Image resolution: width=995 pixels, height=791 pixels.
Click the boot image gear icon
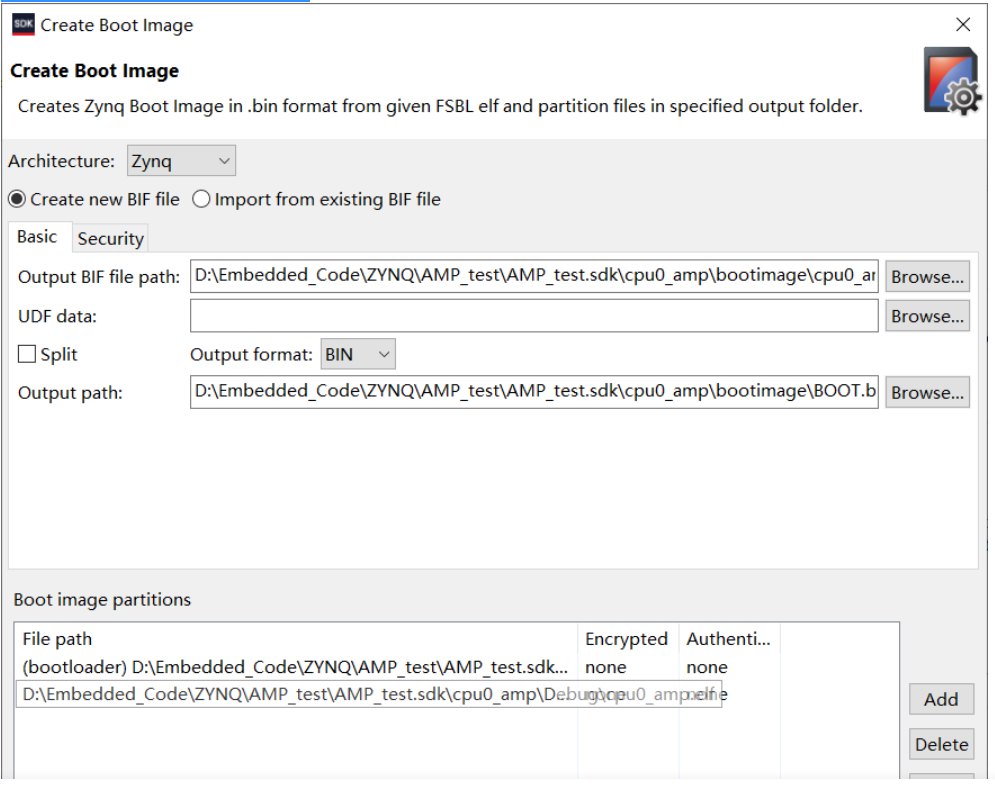point(951,81)
